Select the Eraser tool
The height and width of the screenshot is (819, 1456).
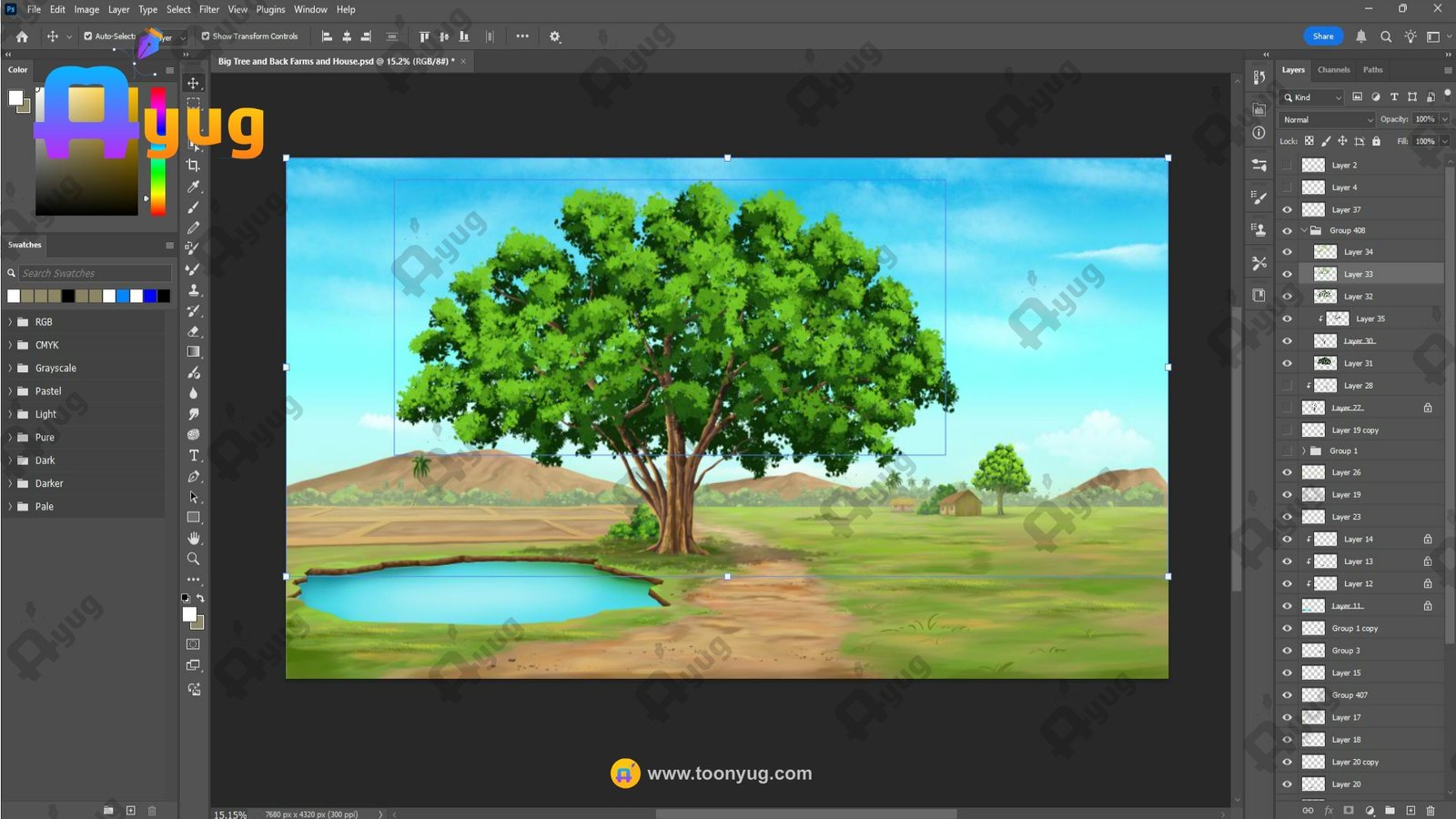click(x=193, y=331)
